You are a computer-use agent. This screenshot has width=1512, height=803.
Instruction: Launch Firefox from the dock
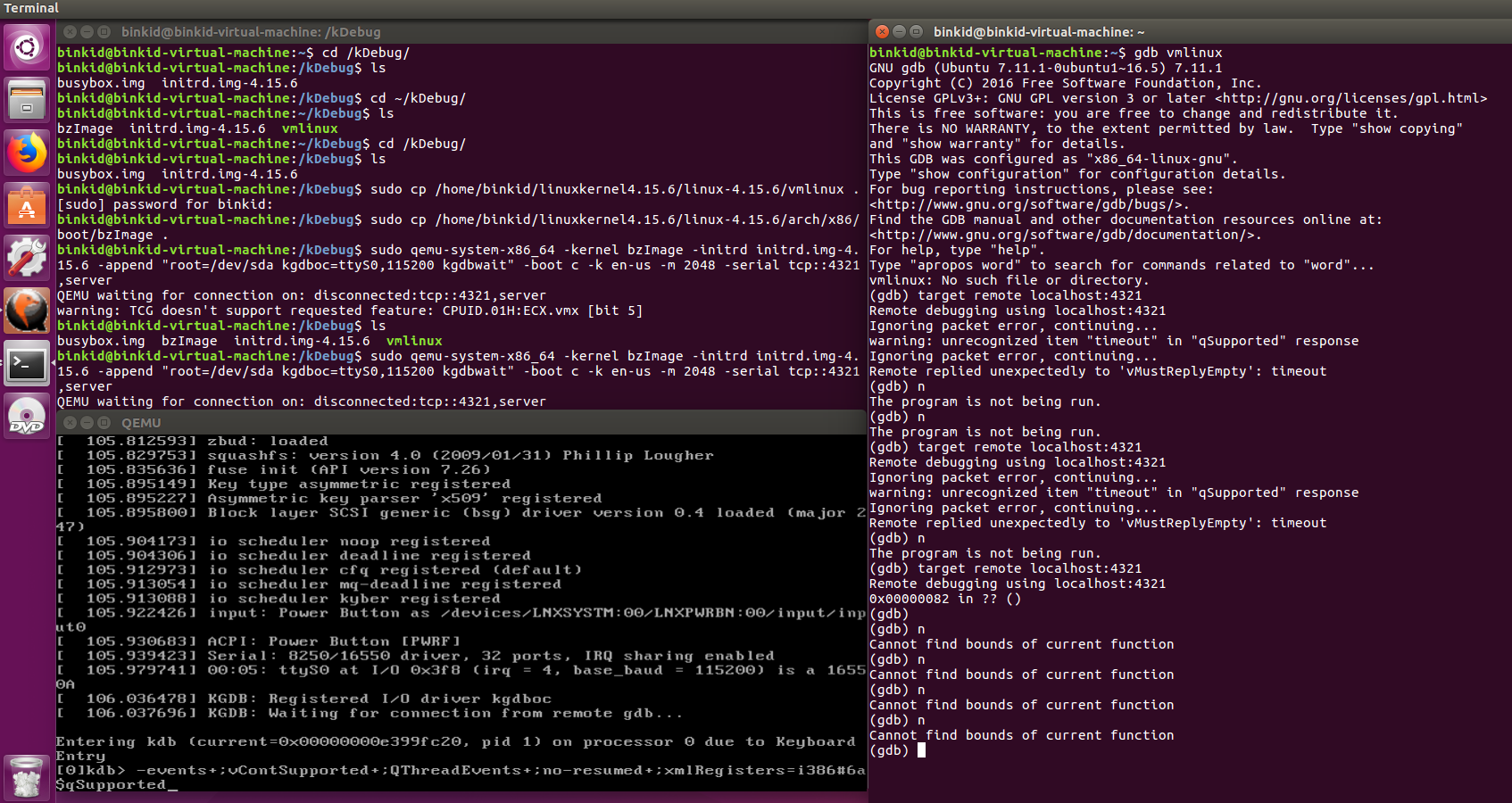[27, 153]
